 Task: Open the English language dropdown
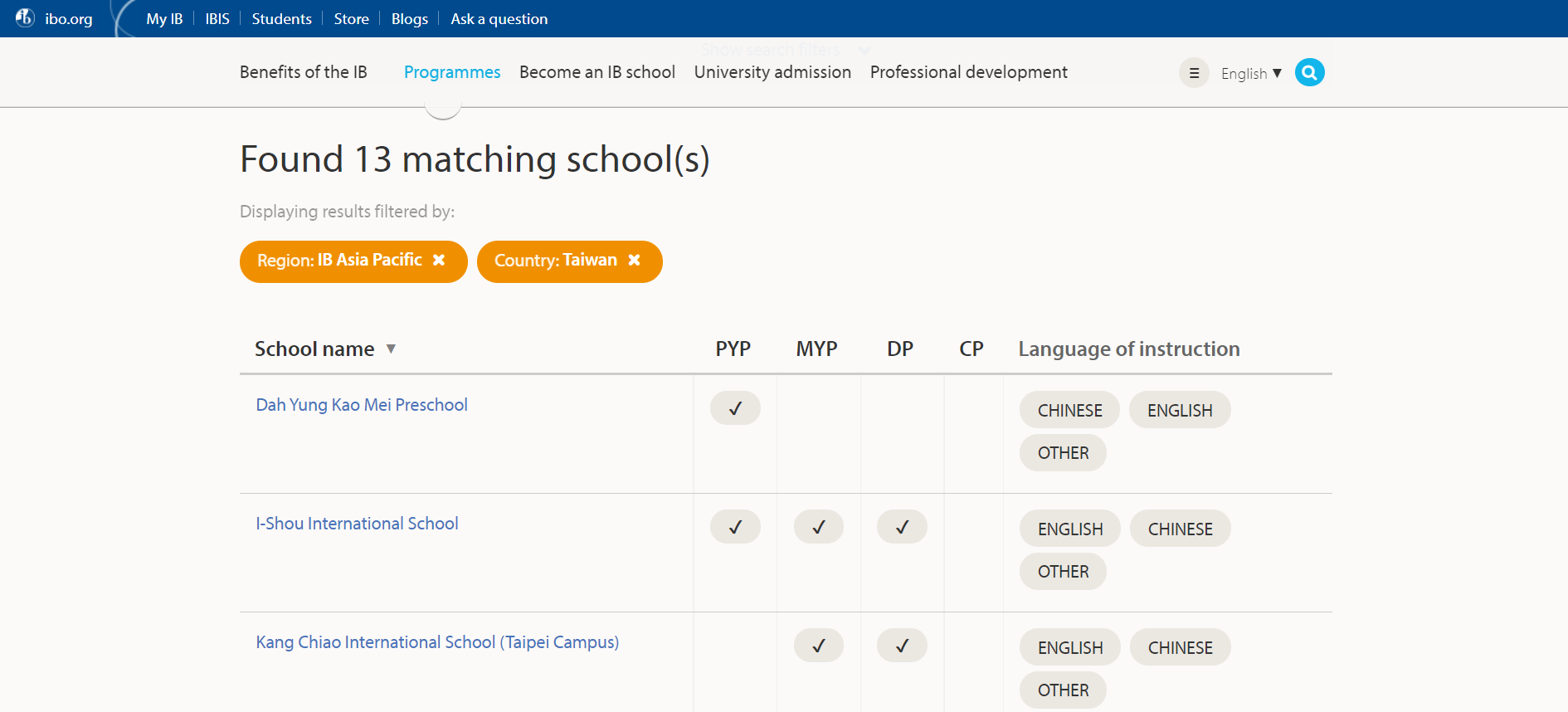click(1251, 74)
